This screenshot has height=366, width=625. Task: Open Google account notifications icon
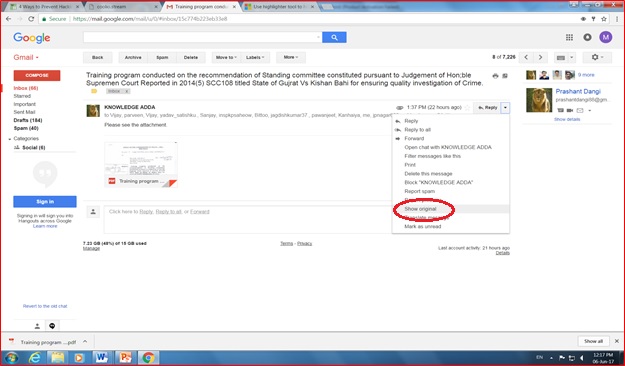pyautogui.click(x=587, y=37)
